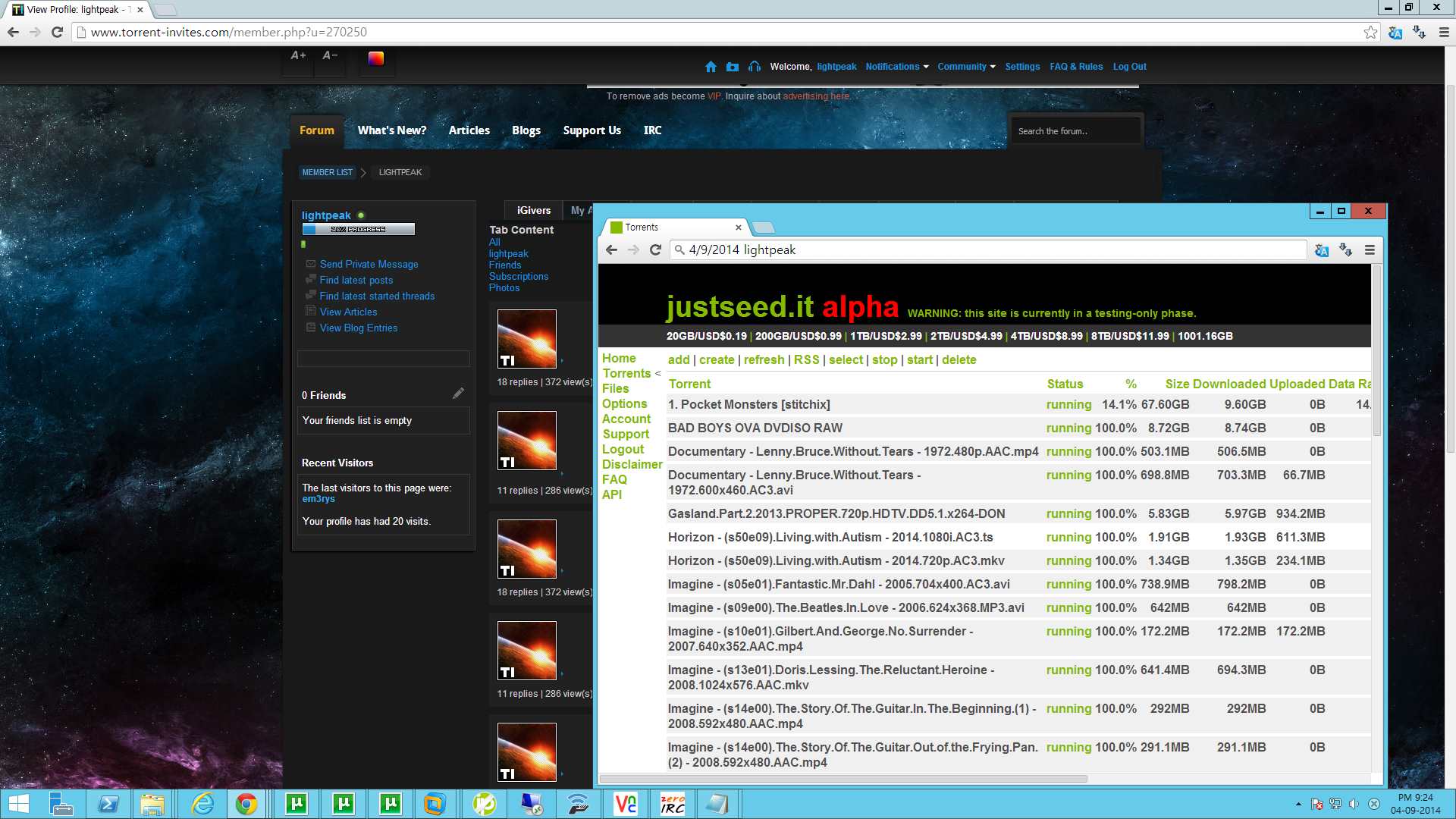
Task: Open the Action Center flag in the tray
Action: point(1317,804)
